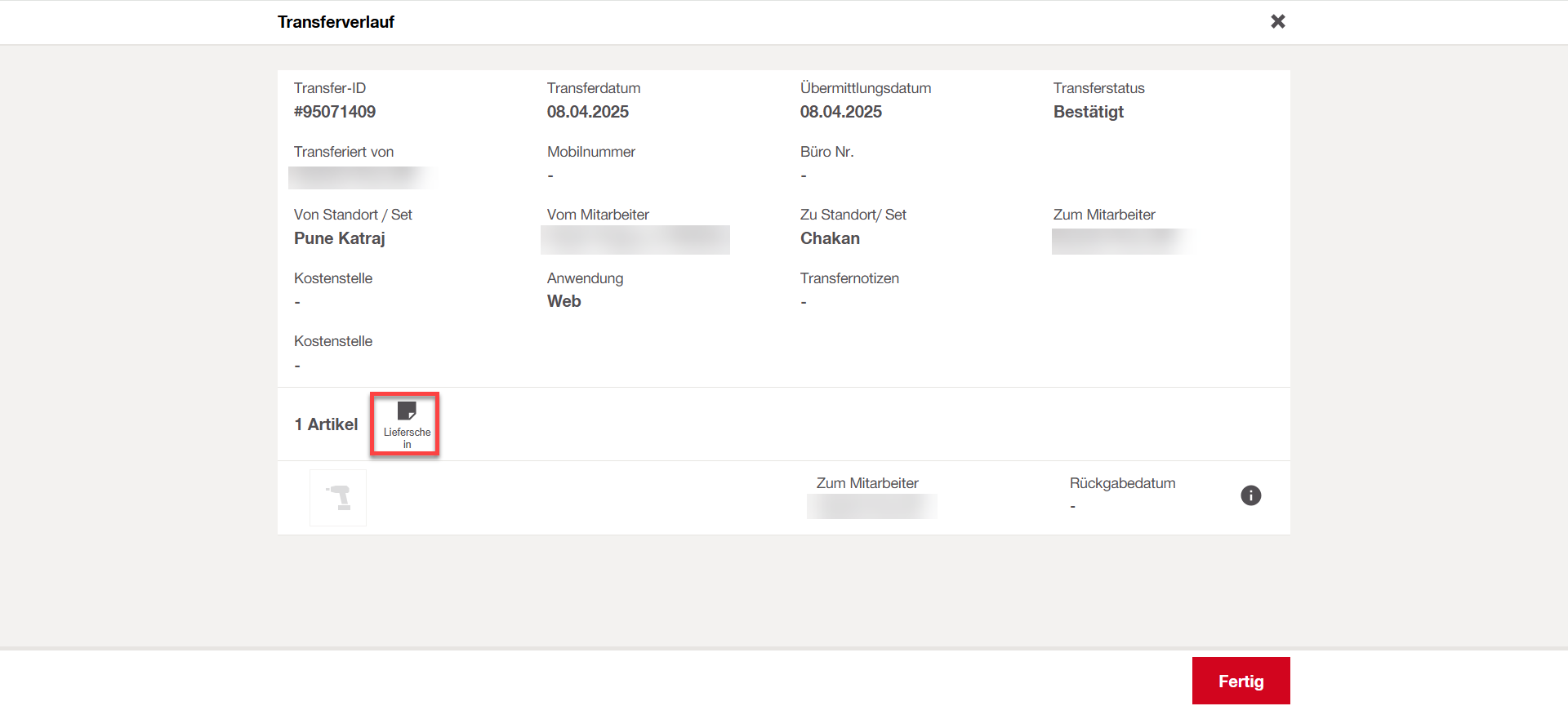Viewport: 1568px width, 706px height.
Task: Click the drill tool thumbnail image
Action: point(338,497)
